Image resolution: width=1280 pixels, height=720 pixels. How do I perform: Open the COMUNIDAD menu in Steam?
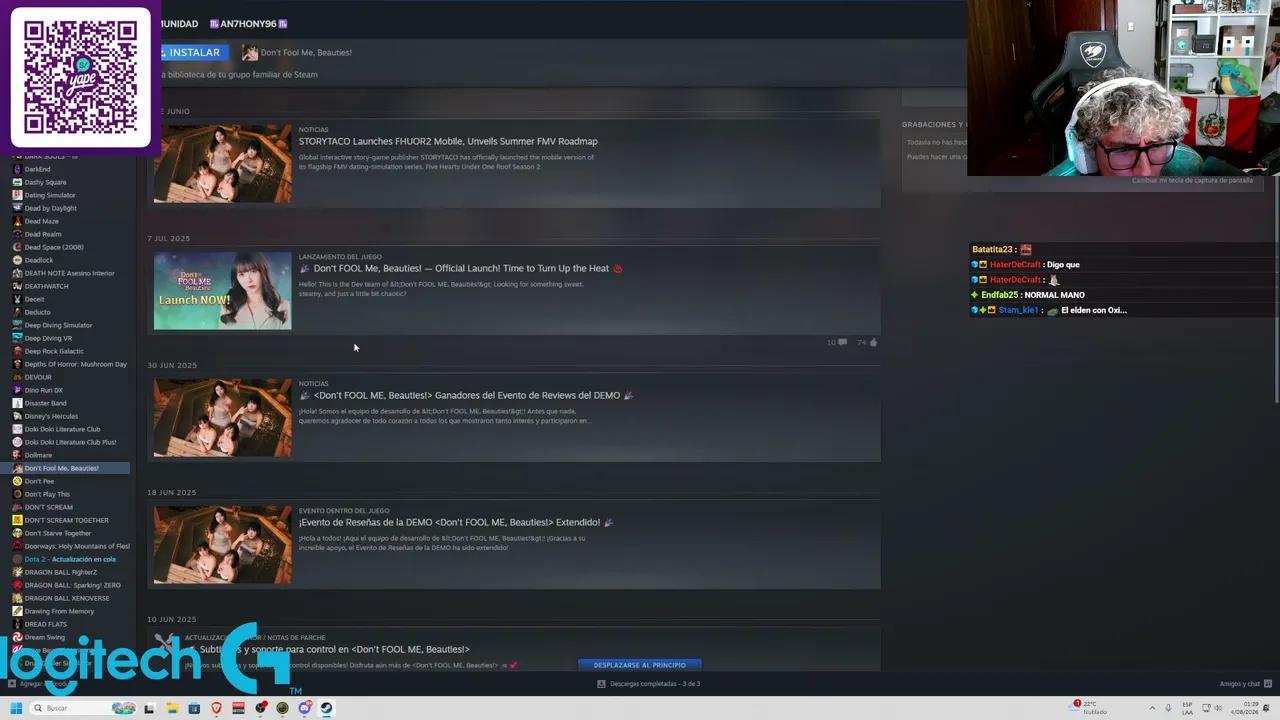coord(178,23)
